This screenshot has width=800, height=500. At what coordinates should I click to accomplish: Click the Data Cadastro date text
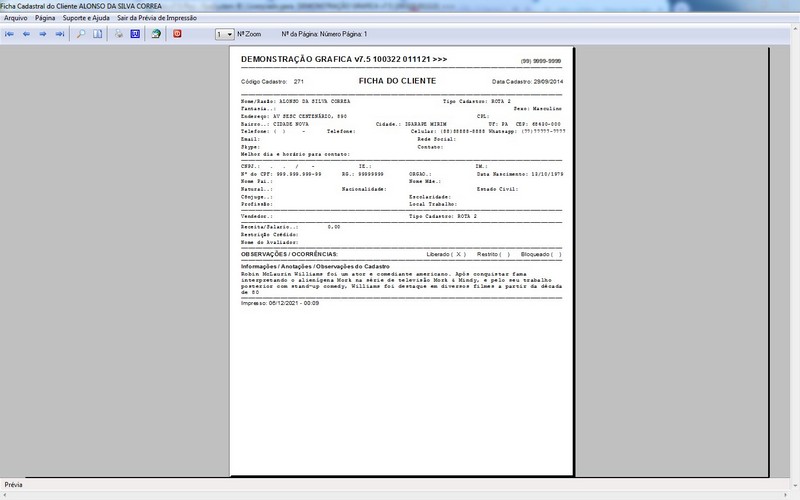pyautogui.click(x=528, y=82)
